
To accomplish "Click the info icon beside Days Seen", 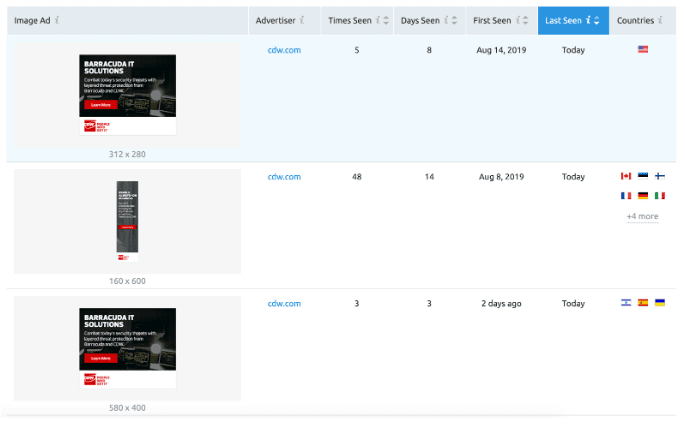I will tap(446, 20).
